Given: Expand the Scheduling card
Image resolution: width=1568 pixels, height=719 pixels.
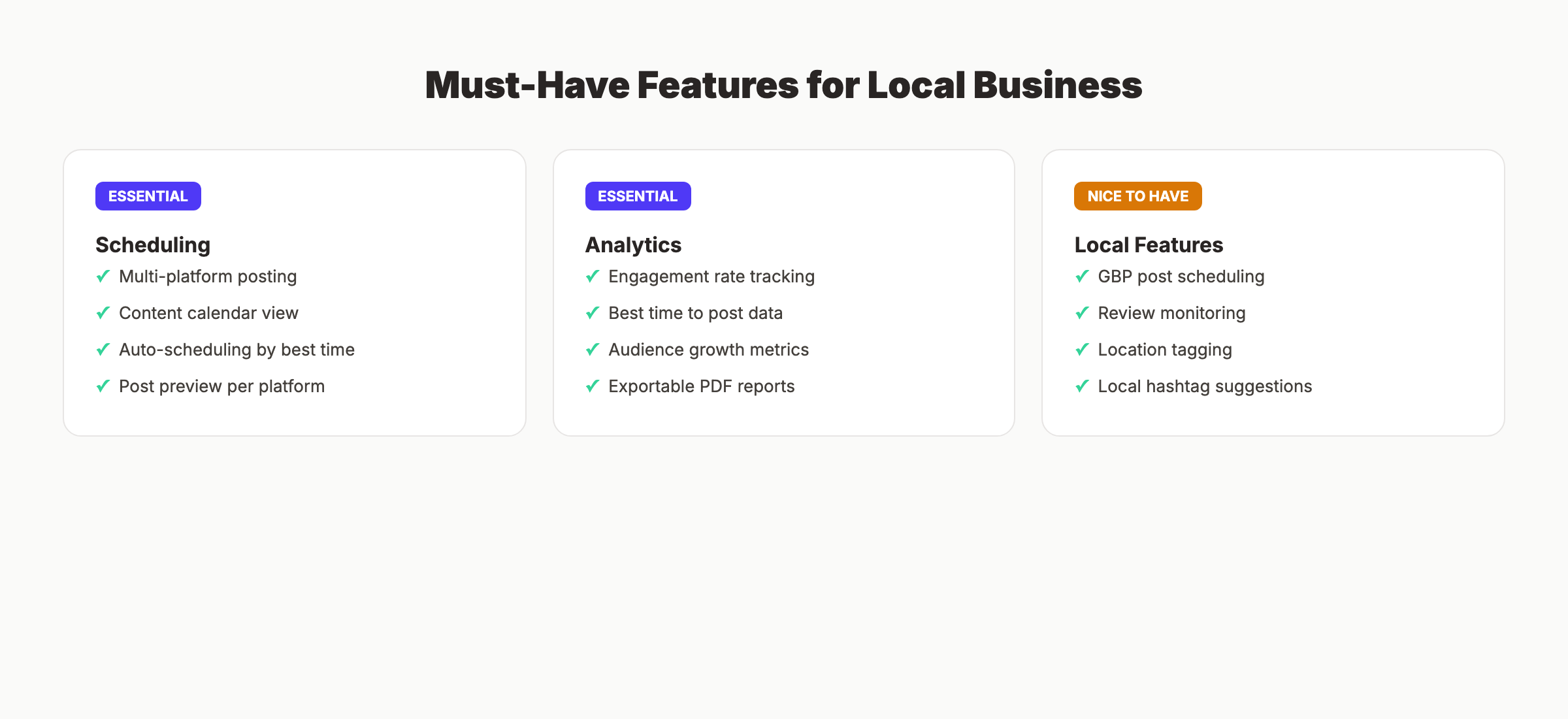Looking at the screenshot, I should [x=294, y=291].
